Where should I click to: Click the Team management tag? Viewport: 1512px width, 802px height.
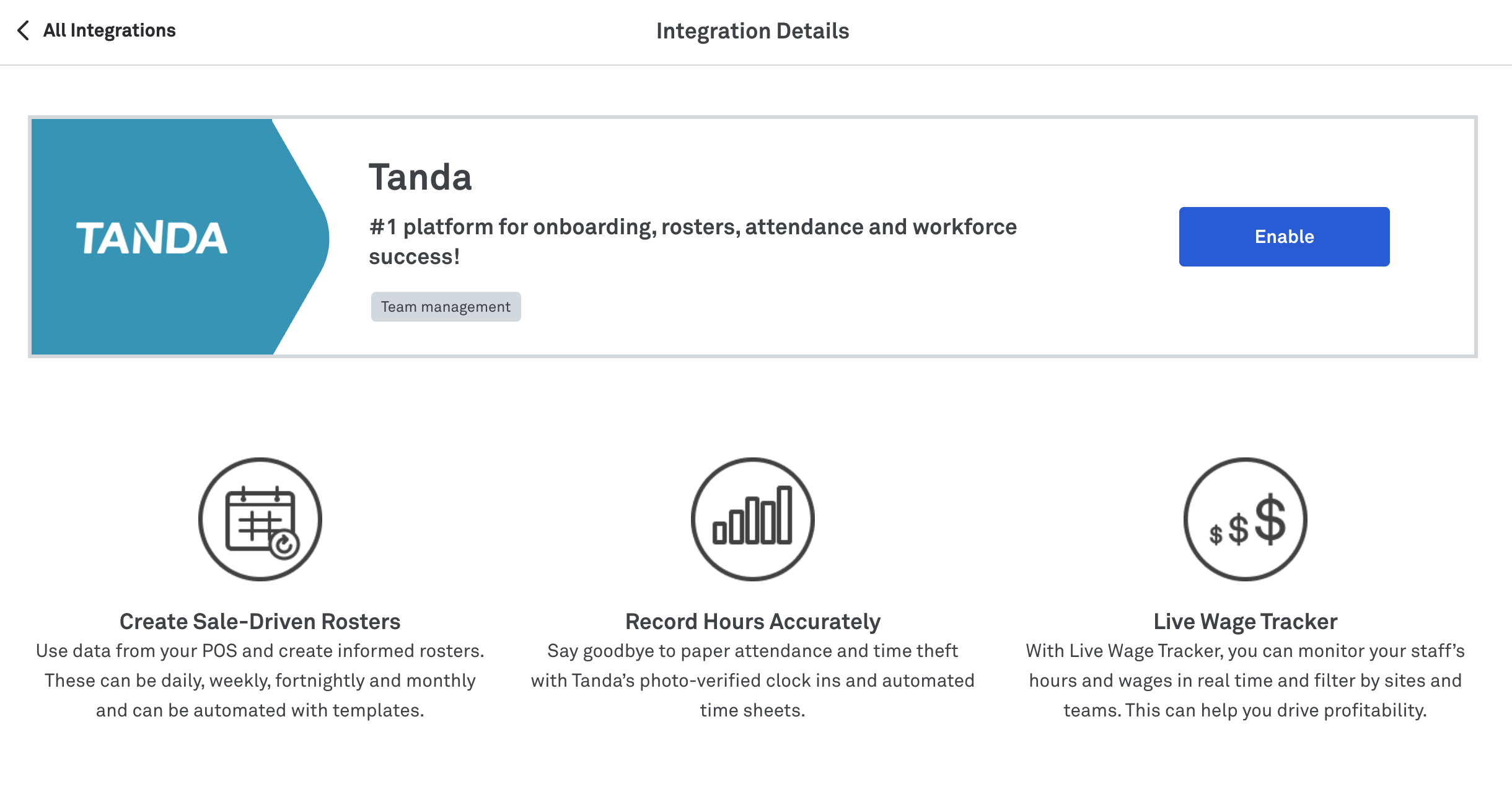tap(446, 307)
